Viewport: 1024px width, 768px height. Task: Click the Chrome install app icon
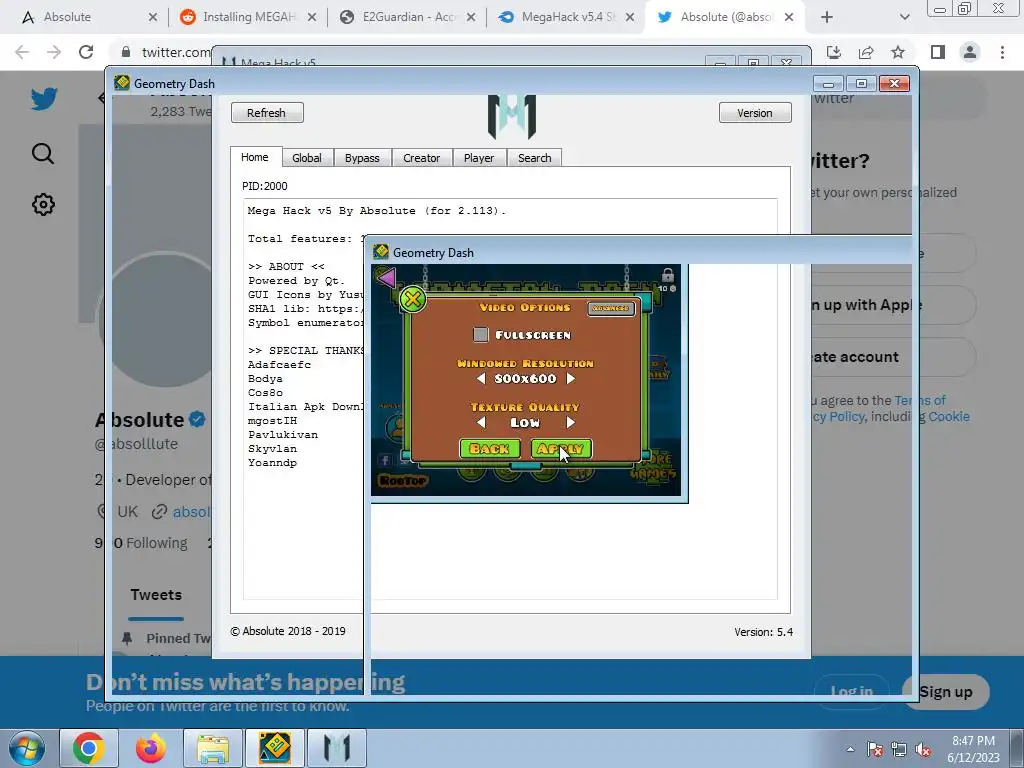click(x=834, y=52)
